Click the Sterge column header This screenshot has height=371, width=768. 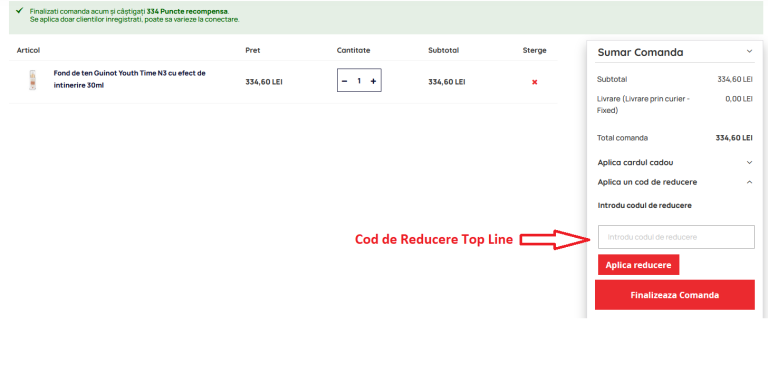(534, 50)
